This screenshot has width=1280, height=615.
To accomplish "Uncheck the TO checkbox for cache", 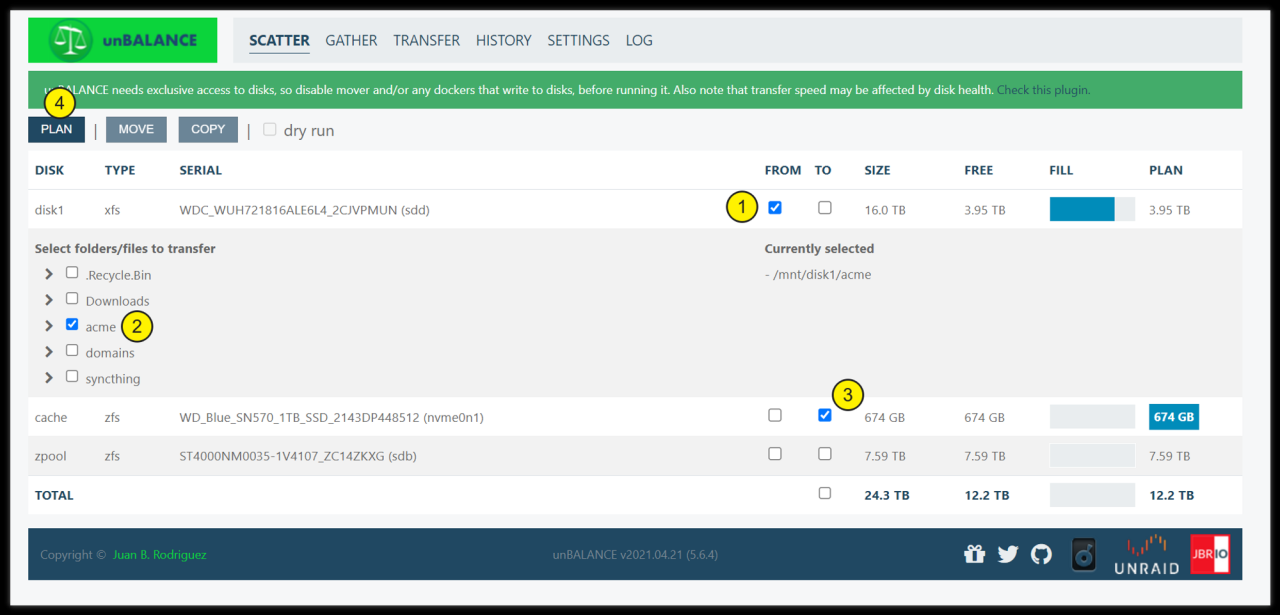I will point(824,415).
